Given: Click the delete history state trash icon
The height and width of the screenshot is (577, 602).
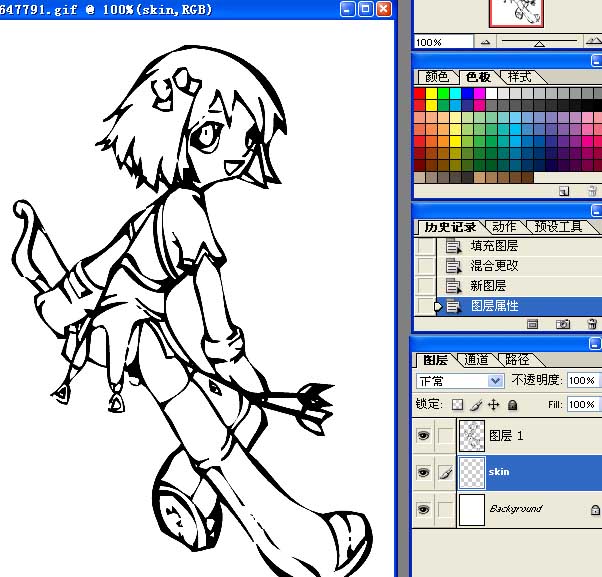Looking at the screenshot, I should click(592, 324).
